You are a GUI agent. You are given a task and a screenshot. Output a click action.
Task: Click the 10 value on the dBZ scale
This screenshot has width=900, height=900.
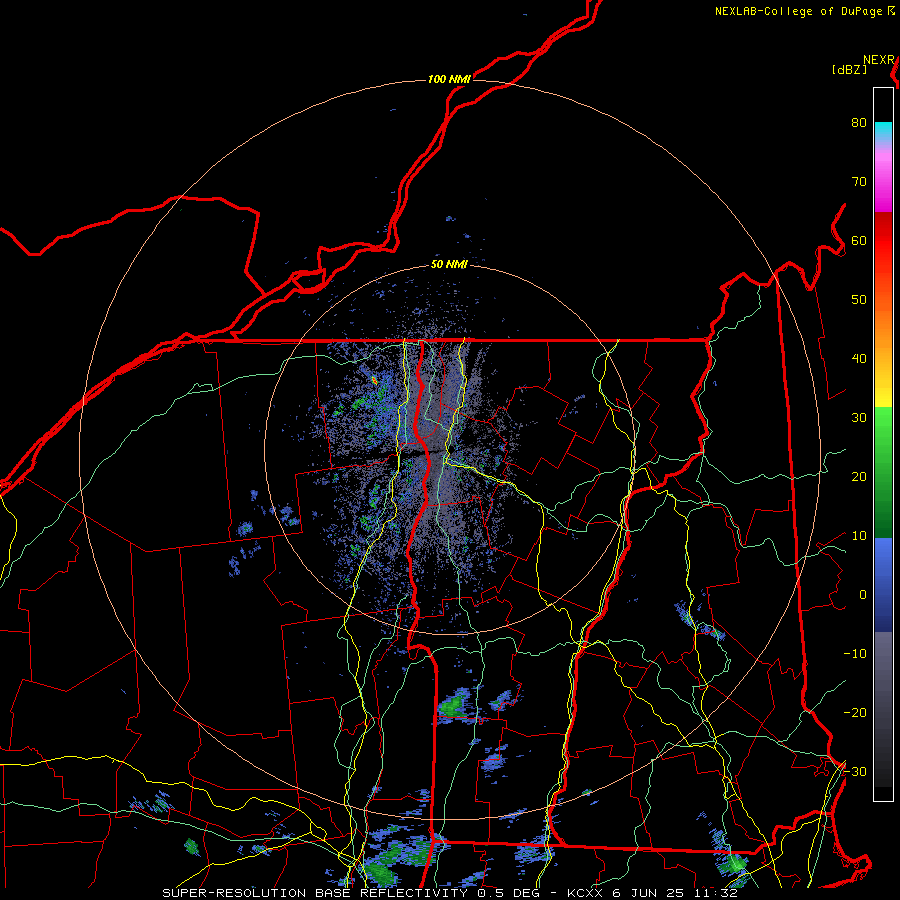pos(859,536)
